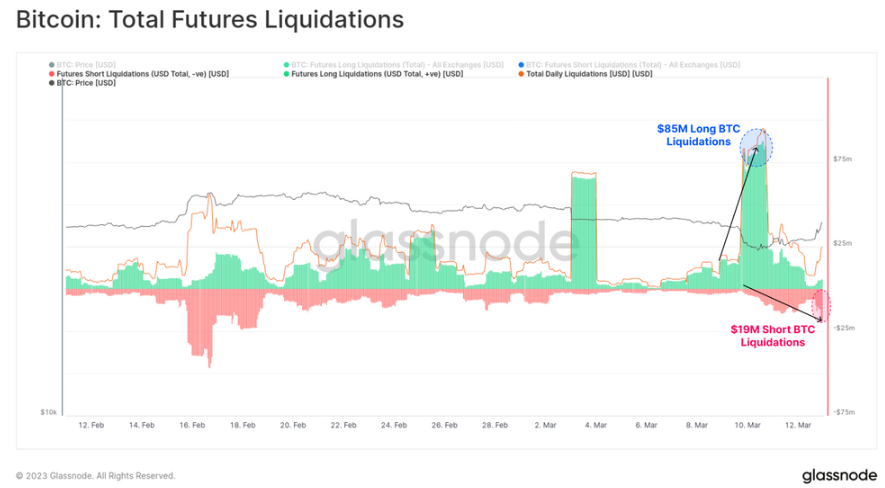Image resolution: width=885 pixels, height=488 pixels.
Task: Click the grey BTC: Price legend dot
Action: pyautogui.click(x=51, y=64)
